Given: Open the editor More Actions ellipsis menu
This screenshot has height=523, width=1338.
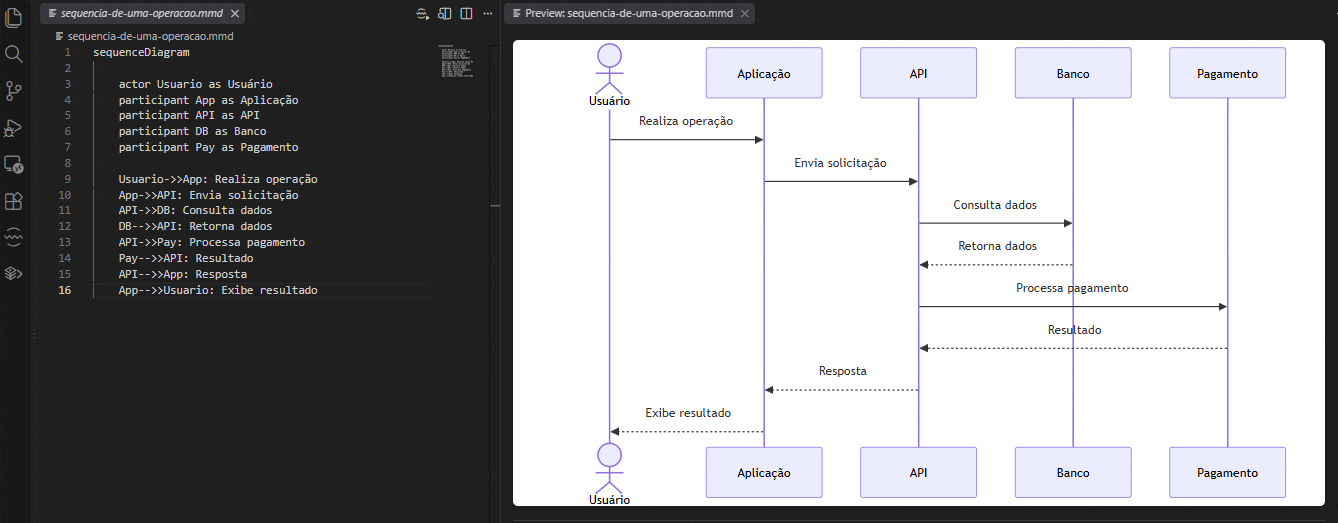Looking at the screenshot, I should tap(488, 14).
